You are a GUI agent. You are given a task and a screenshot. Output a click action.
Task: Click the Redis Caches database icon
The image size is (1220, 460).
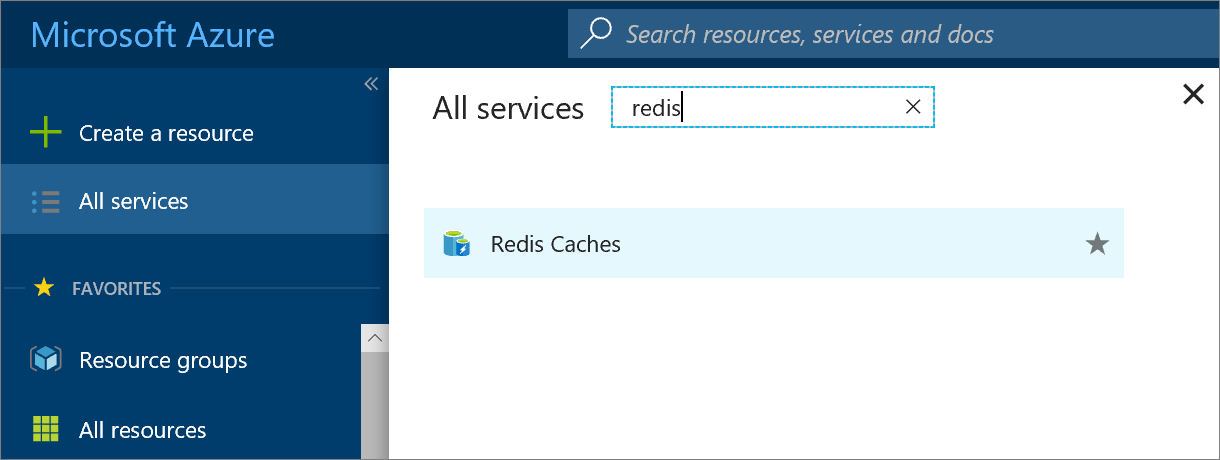tap(457, 244)
